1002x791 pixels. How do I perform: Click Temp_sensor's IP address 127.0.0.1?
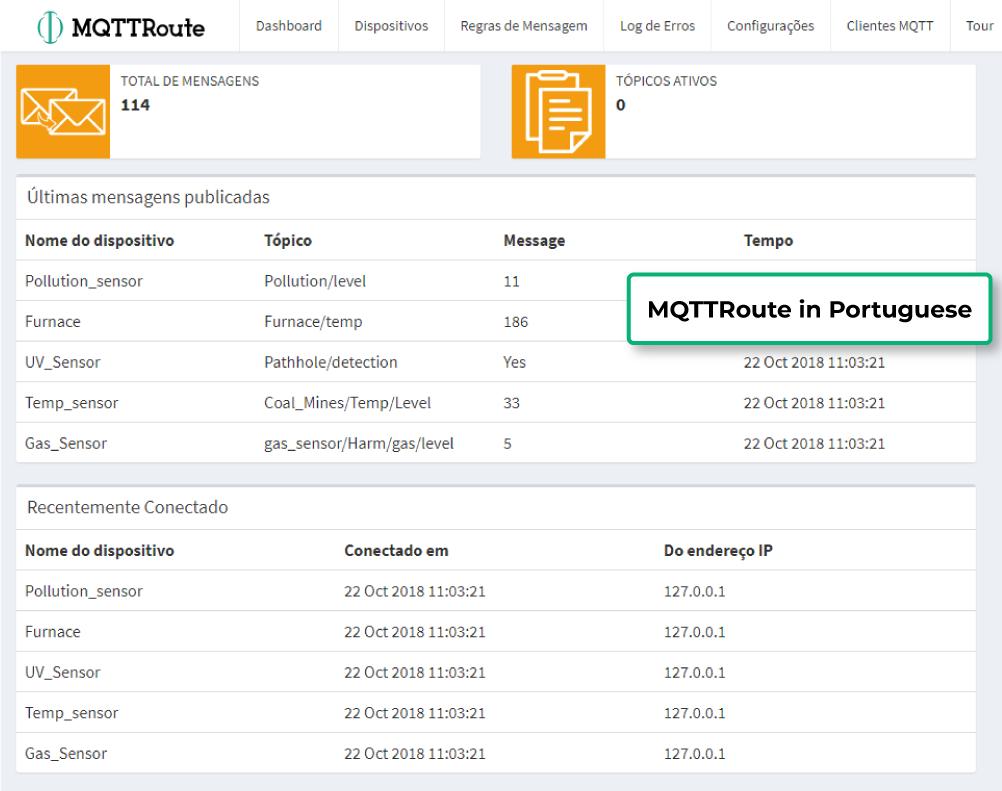pos(695,713)
